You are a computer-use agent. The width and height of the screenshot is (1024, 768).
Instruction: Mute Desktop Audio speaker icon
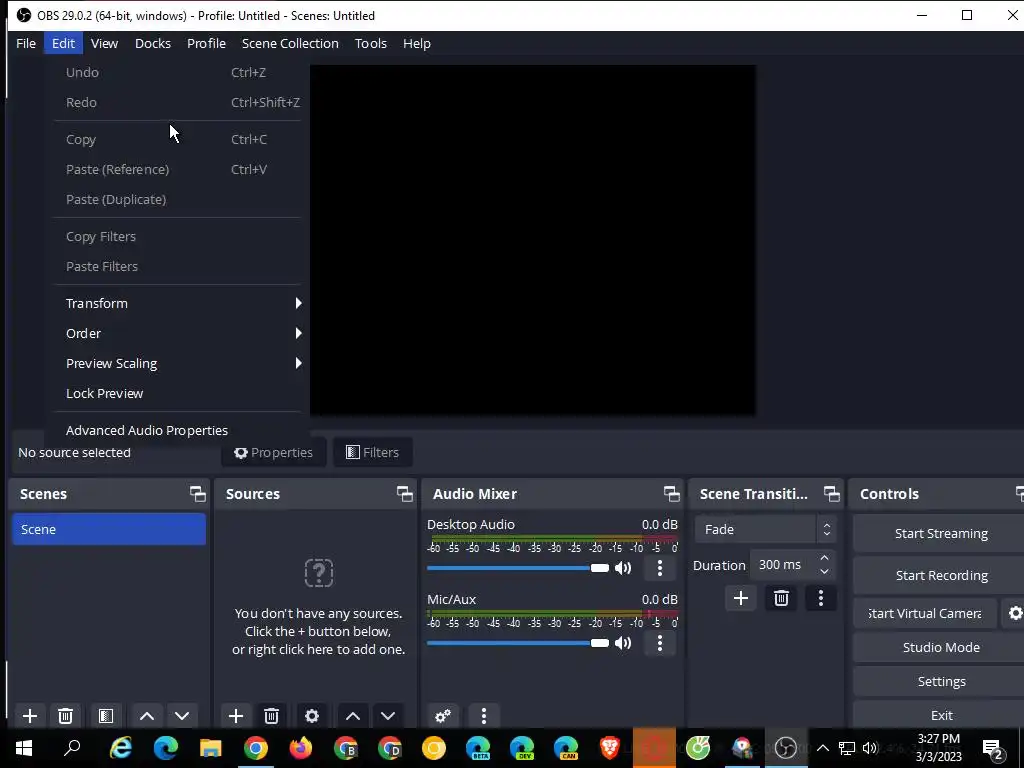[623, 568]
